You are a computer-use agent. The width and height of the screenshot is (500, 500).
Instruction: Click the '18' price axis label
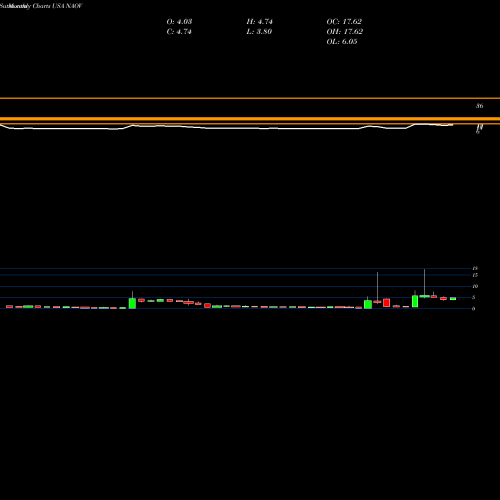(x=475, y=268)
